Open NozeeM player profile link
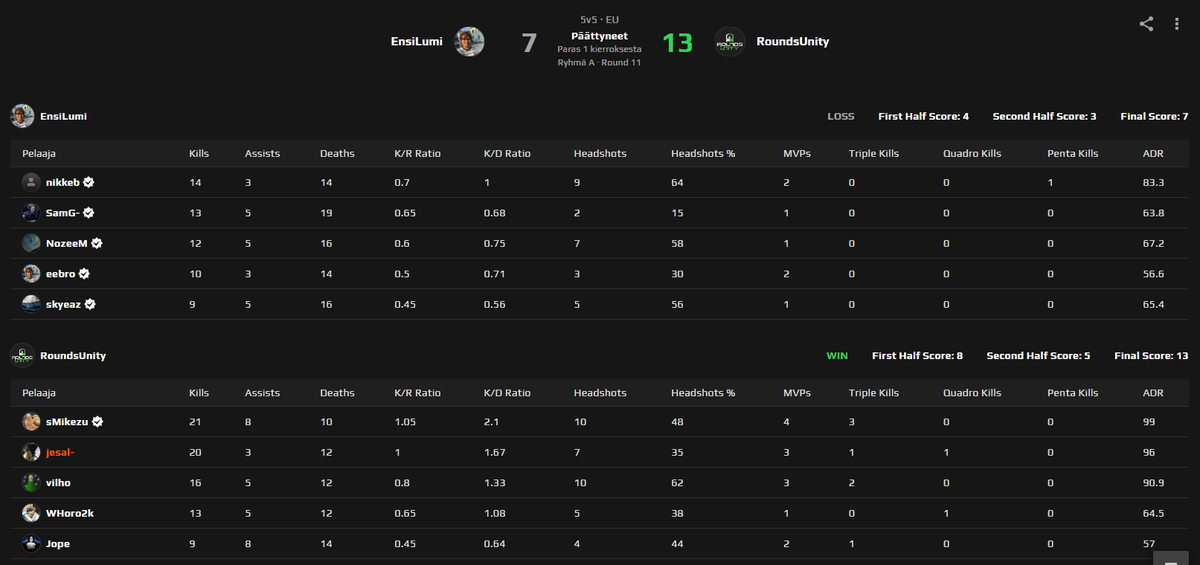 click(67, 243)
